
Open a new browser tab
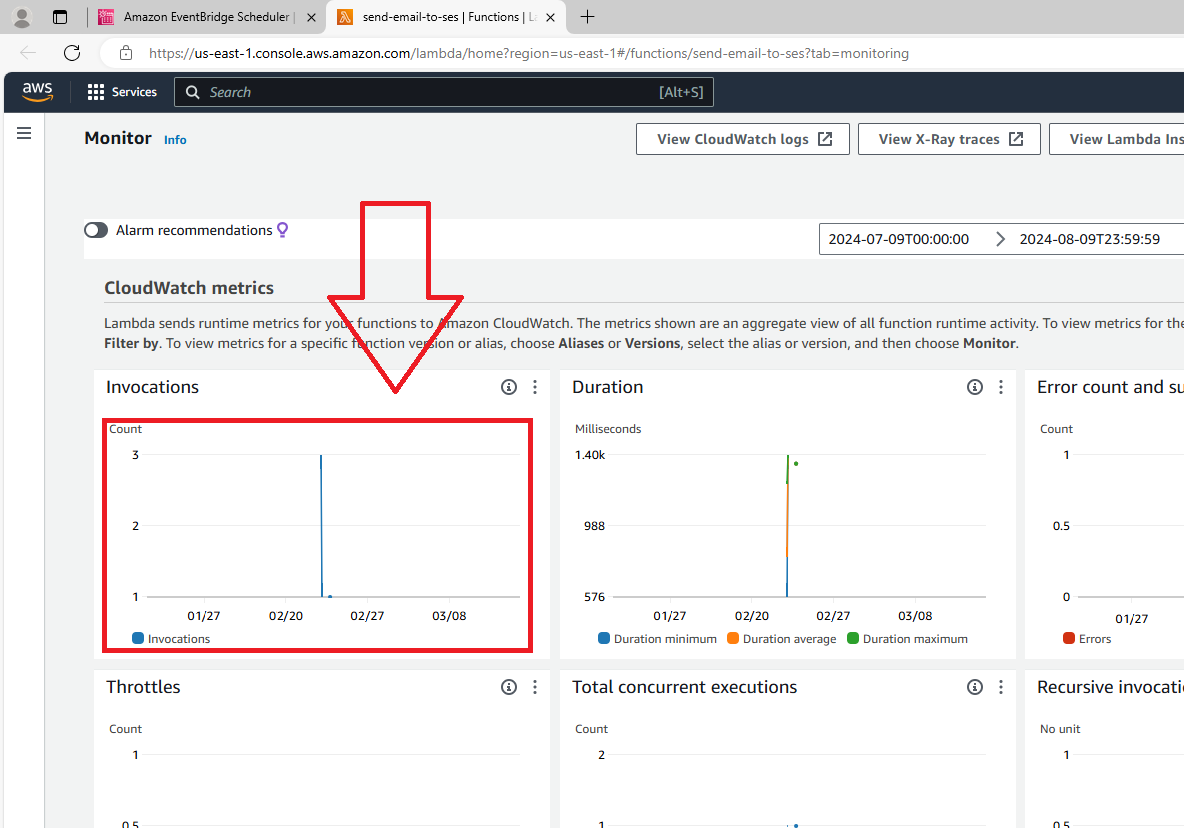[587, 17]
